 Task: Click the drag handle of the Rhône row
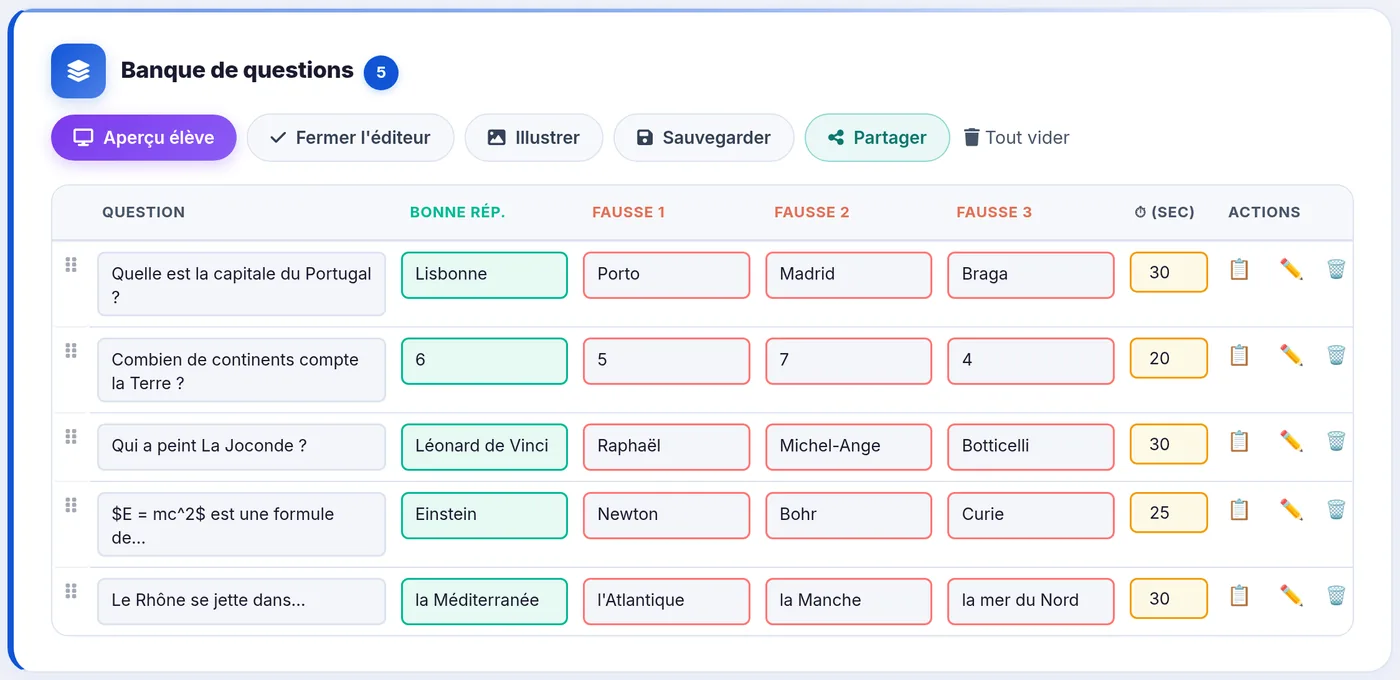tap(71, 591)
